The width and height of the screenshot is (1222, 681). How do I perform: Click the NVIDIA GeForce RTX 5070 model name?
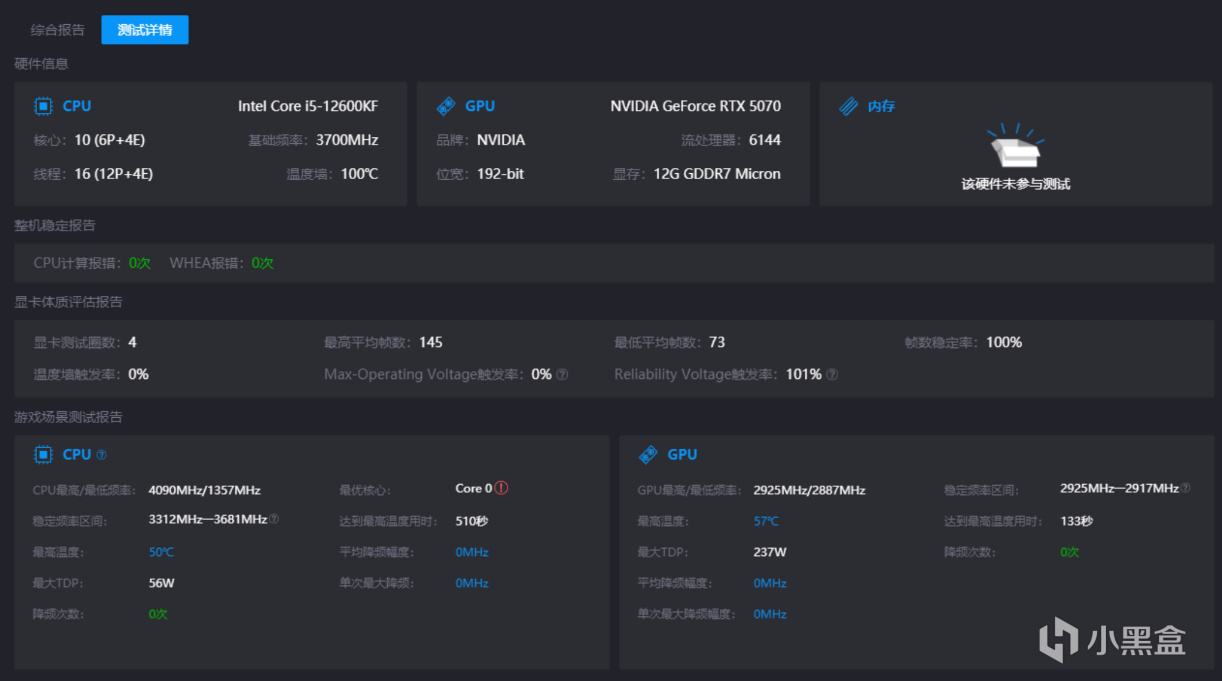click(x=695, y=106)
